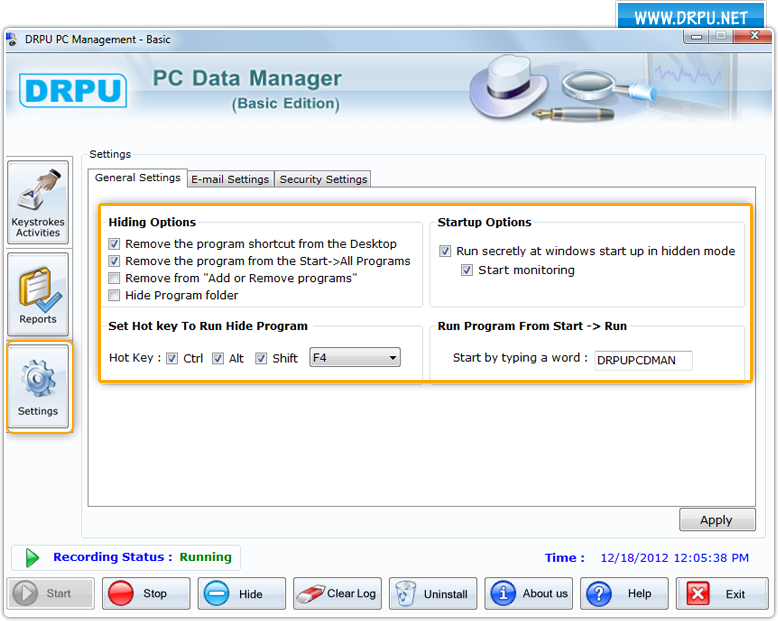Click the Clear Log button label

(x=351, y=593)
